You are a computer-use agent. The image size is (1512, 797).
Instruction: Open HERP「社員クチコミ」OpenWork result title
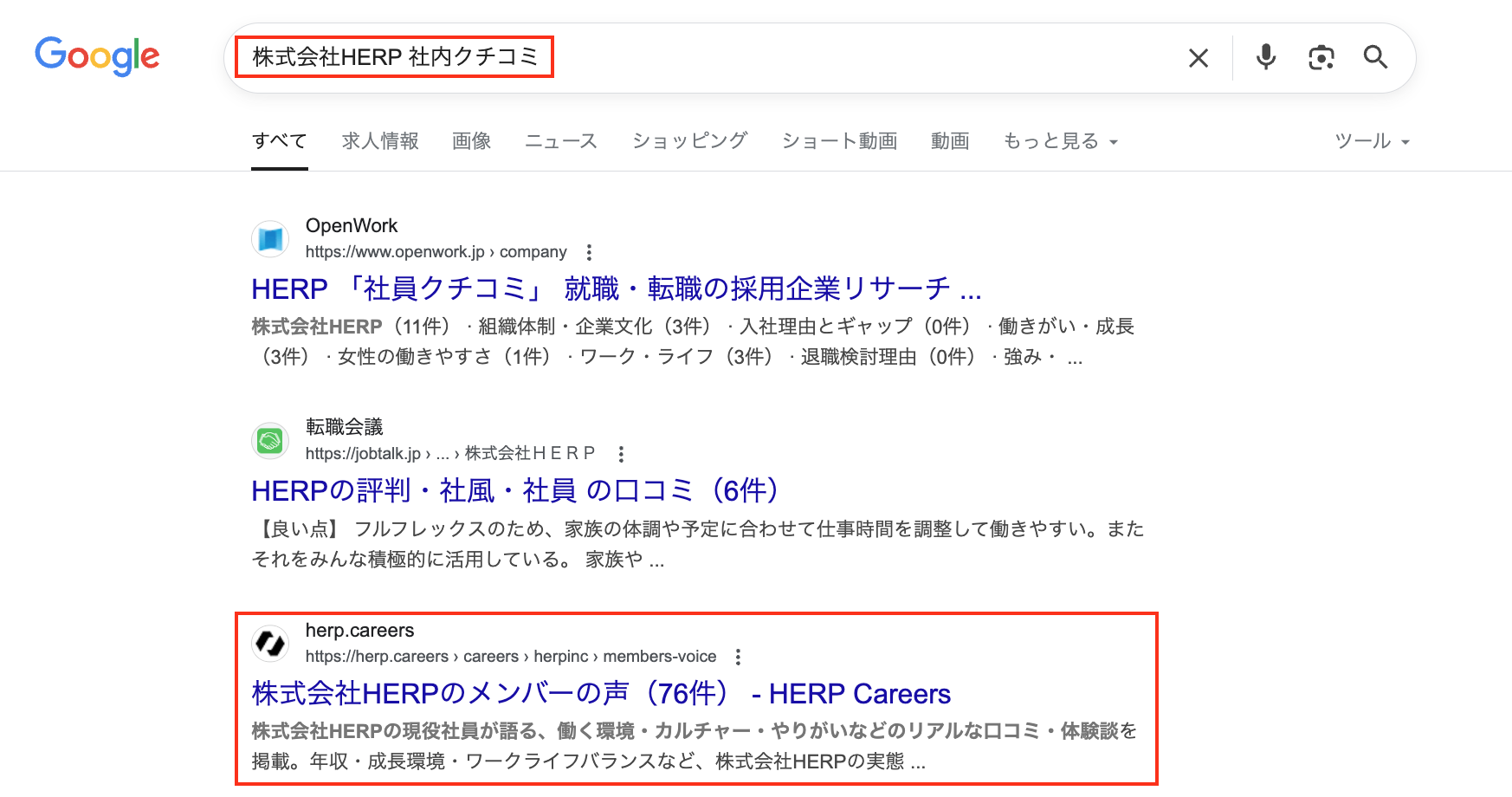pos(617,288)
